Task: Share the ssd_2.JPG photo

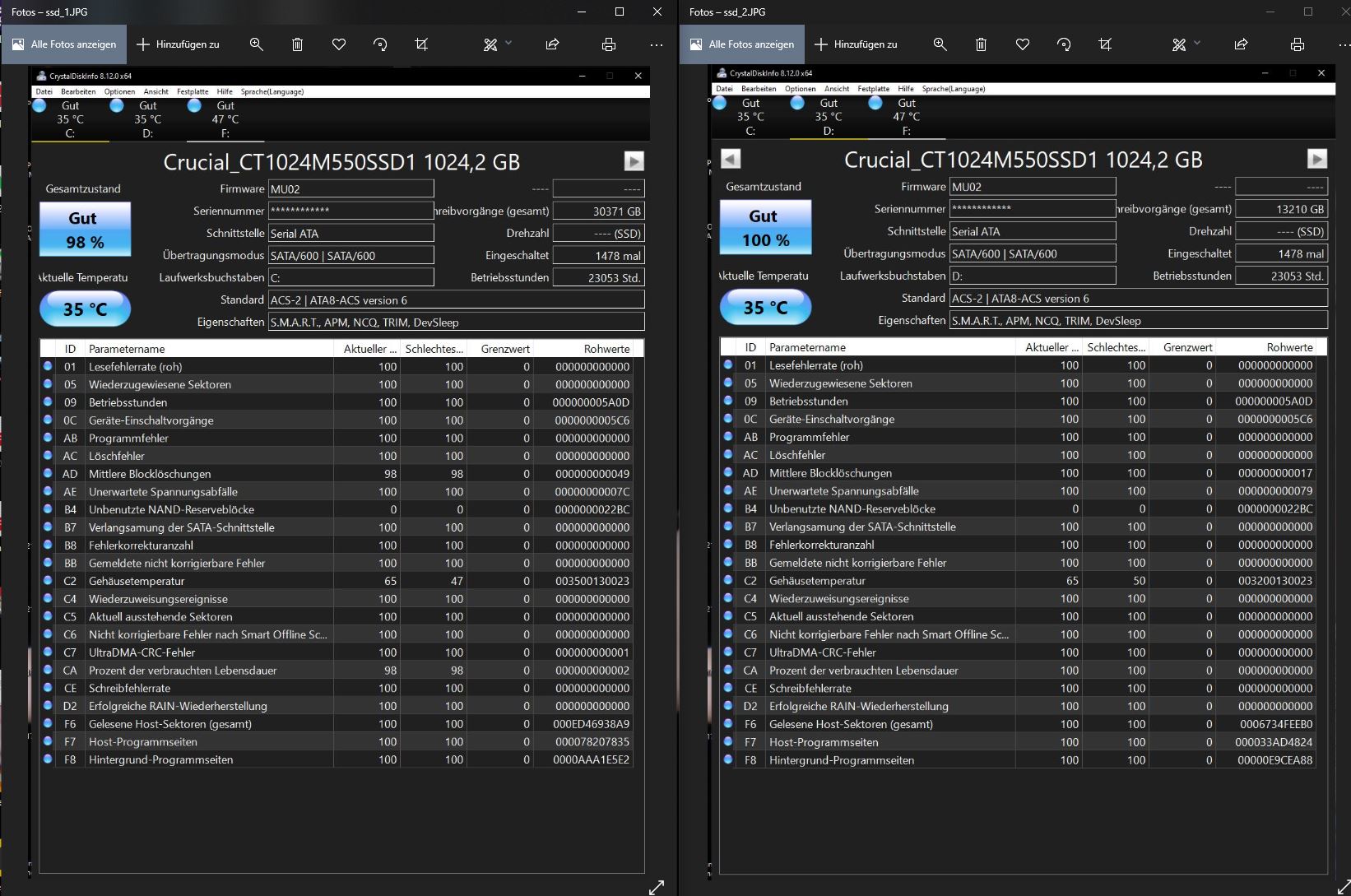Action: point(1241,44)
